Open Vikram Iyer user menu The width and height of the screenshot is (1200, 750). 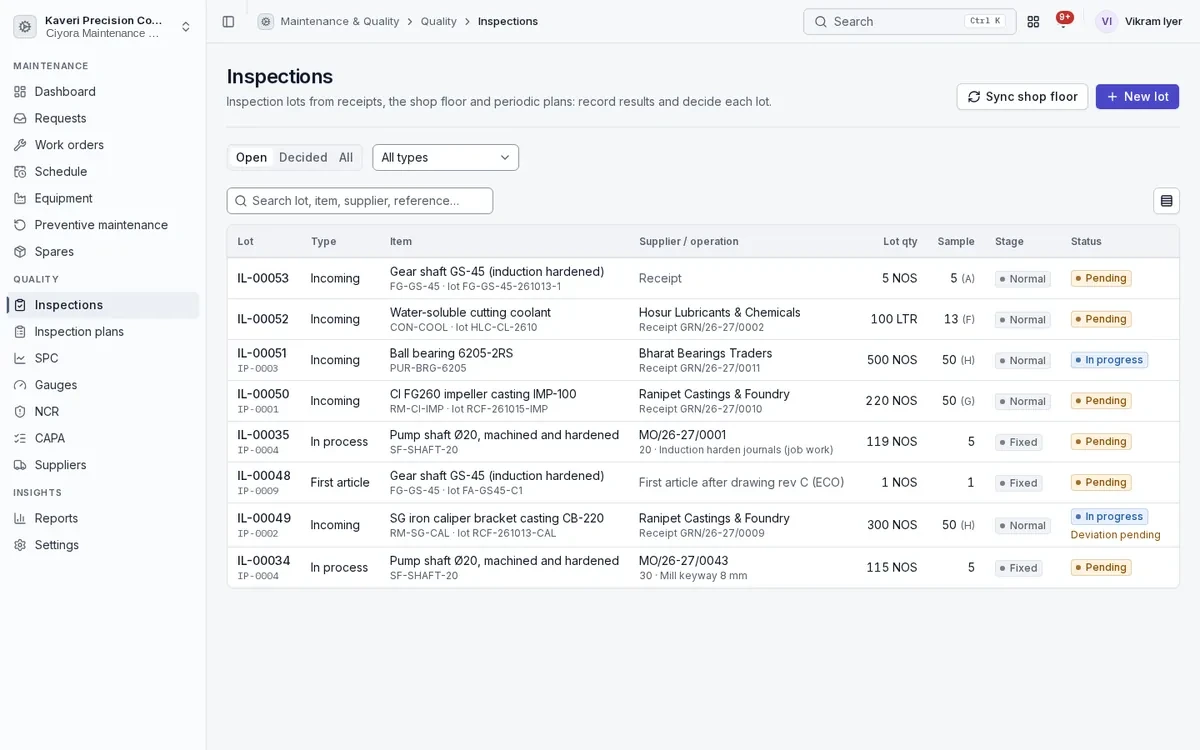pyautogui.click(x=1139, y=21)
